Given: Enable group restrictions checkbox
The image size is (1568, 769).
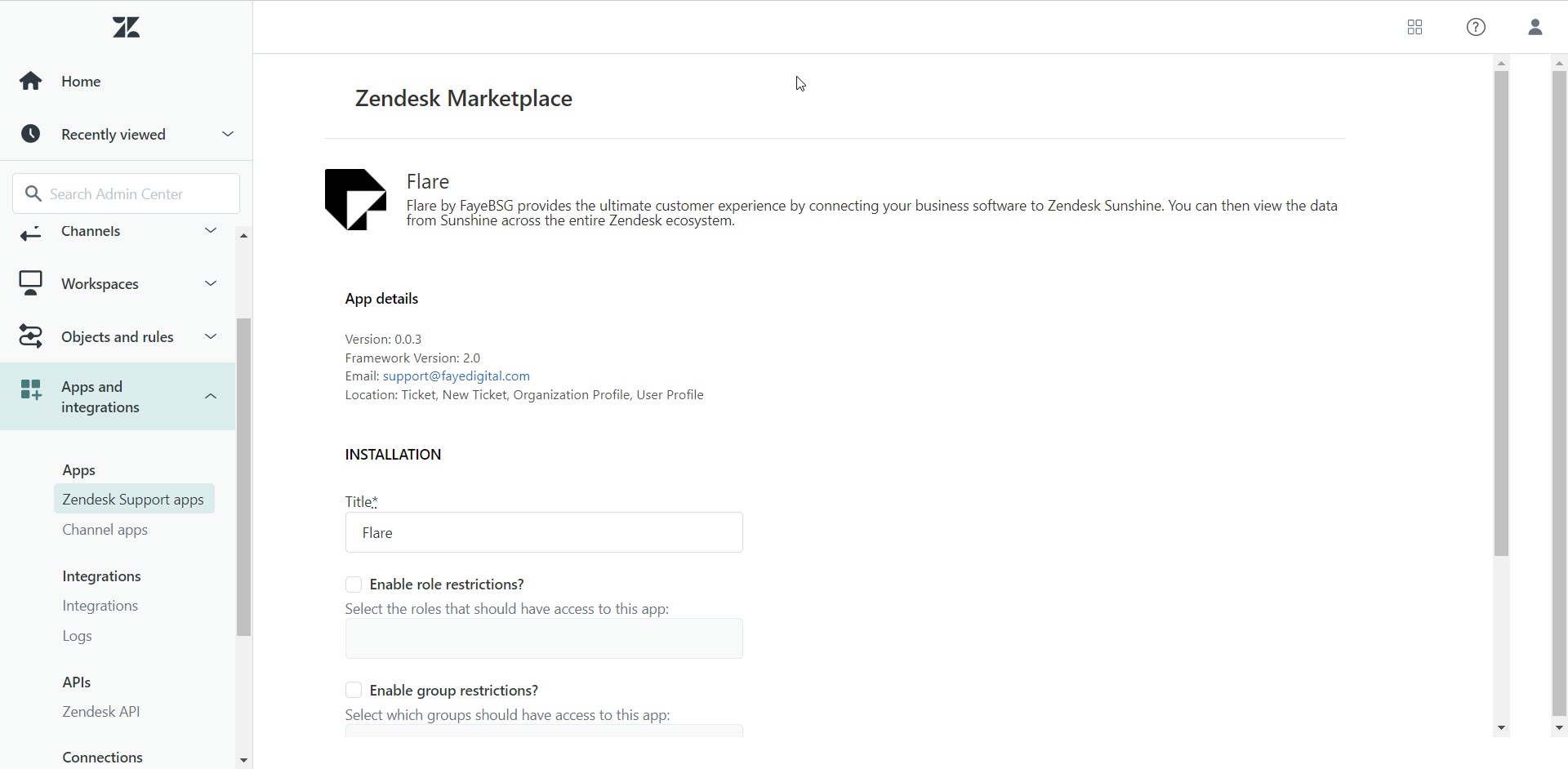Looking at the screenshot, I should click(x=354, y=691).
